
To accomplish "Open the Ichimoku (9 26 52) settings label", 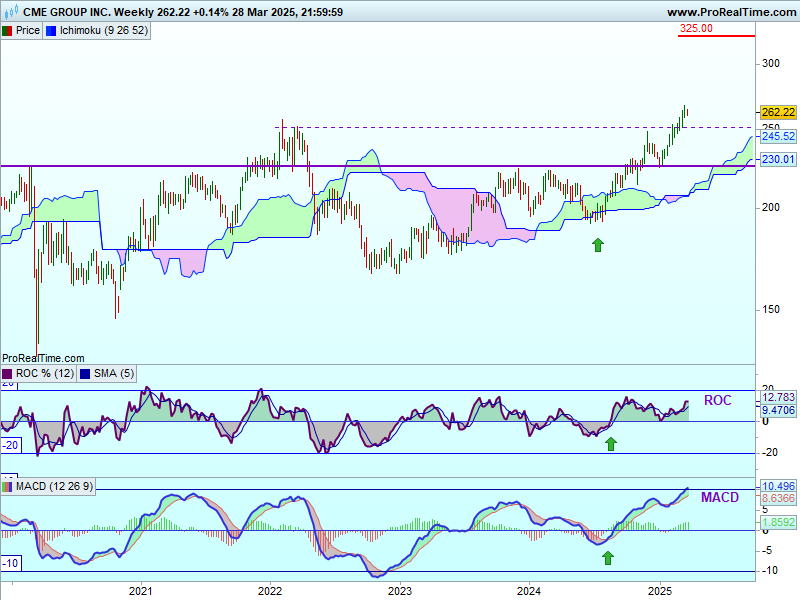I will 104,30.
